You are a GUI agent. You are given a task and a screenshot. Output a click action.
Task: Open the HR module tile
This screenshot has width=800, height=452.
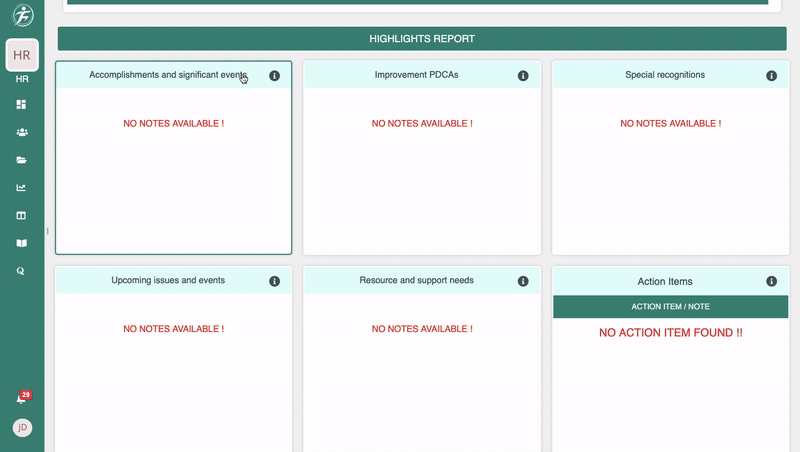(x=22, y=55)
